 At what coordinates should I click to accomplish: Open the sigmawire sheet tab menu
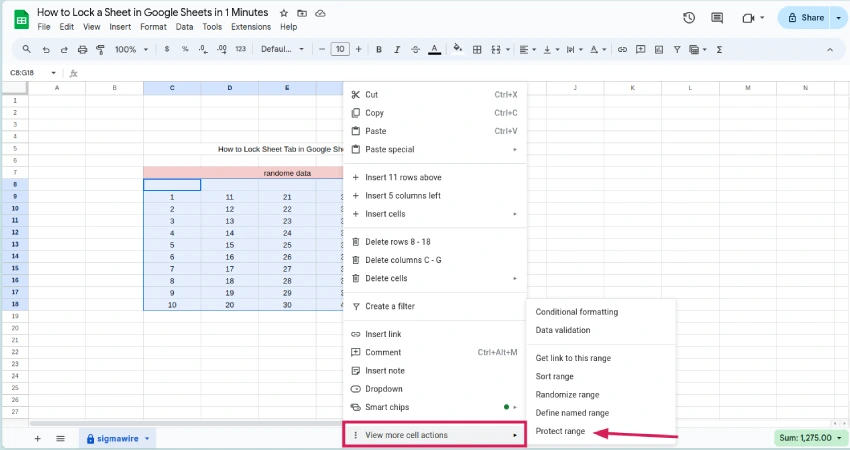click(147, 438)
